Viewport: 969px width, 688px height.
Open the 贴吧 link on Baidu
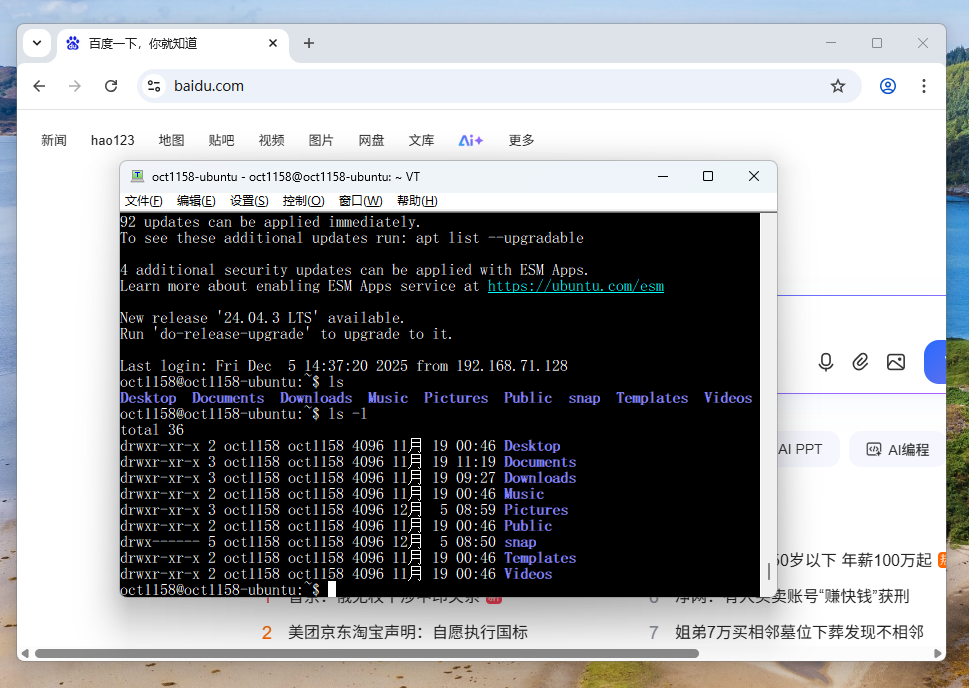tap(222, 141)
